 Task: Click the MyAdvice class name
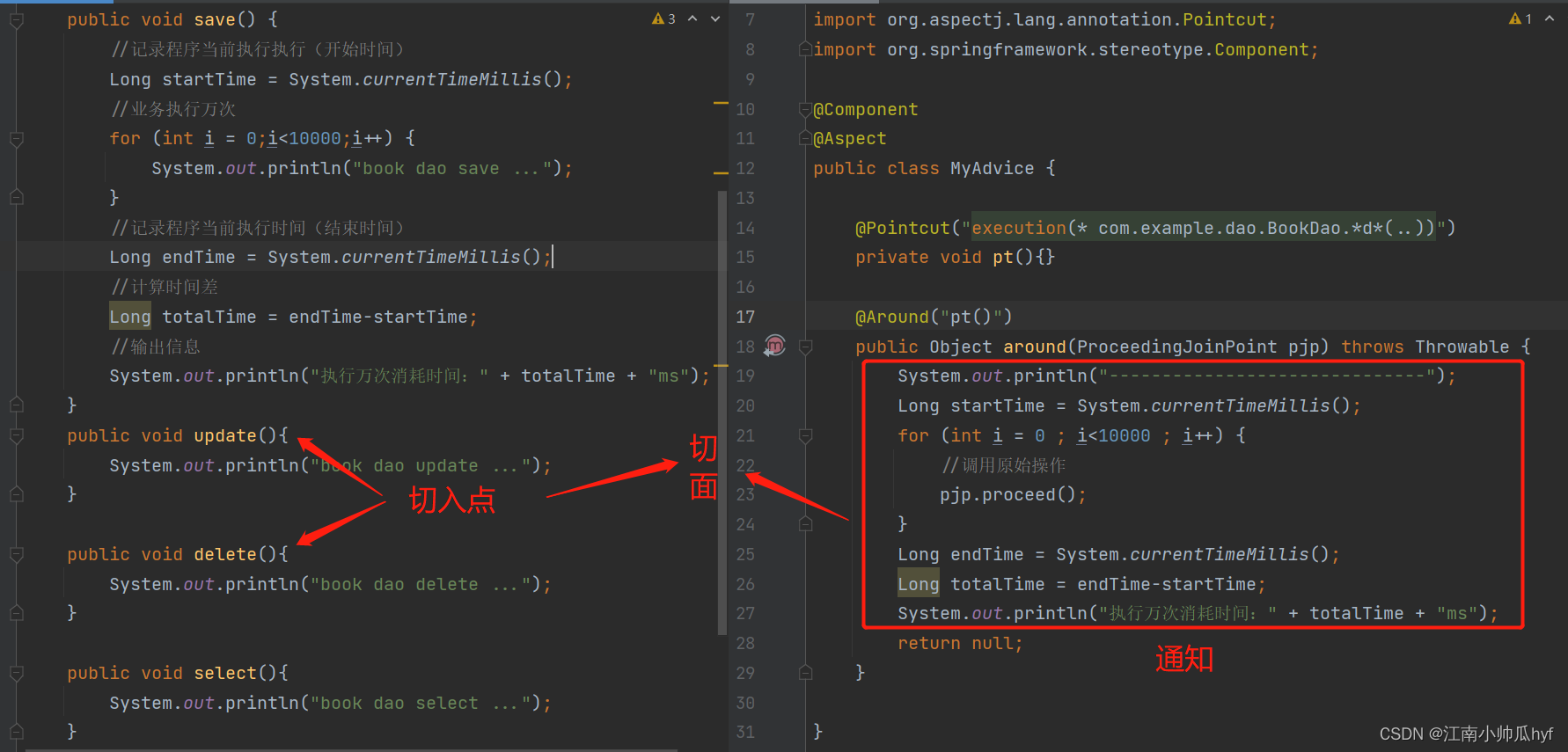click(993, 168)
